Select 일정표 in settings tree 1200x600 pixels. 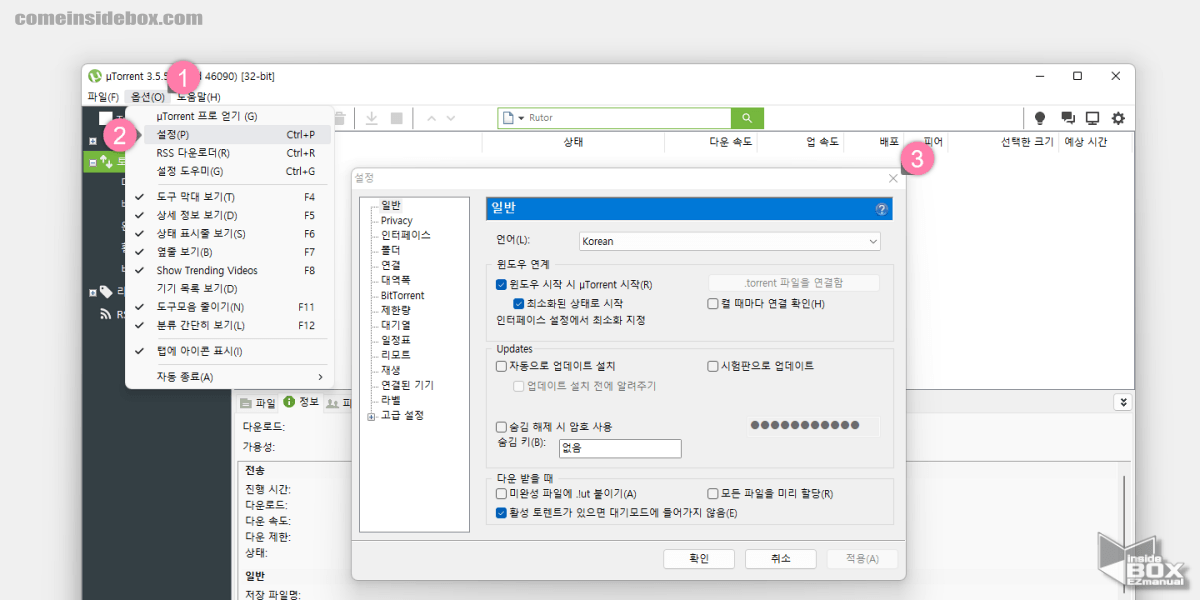tap(395, 340)
